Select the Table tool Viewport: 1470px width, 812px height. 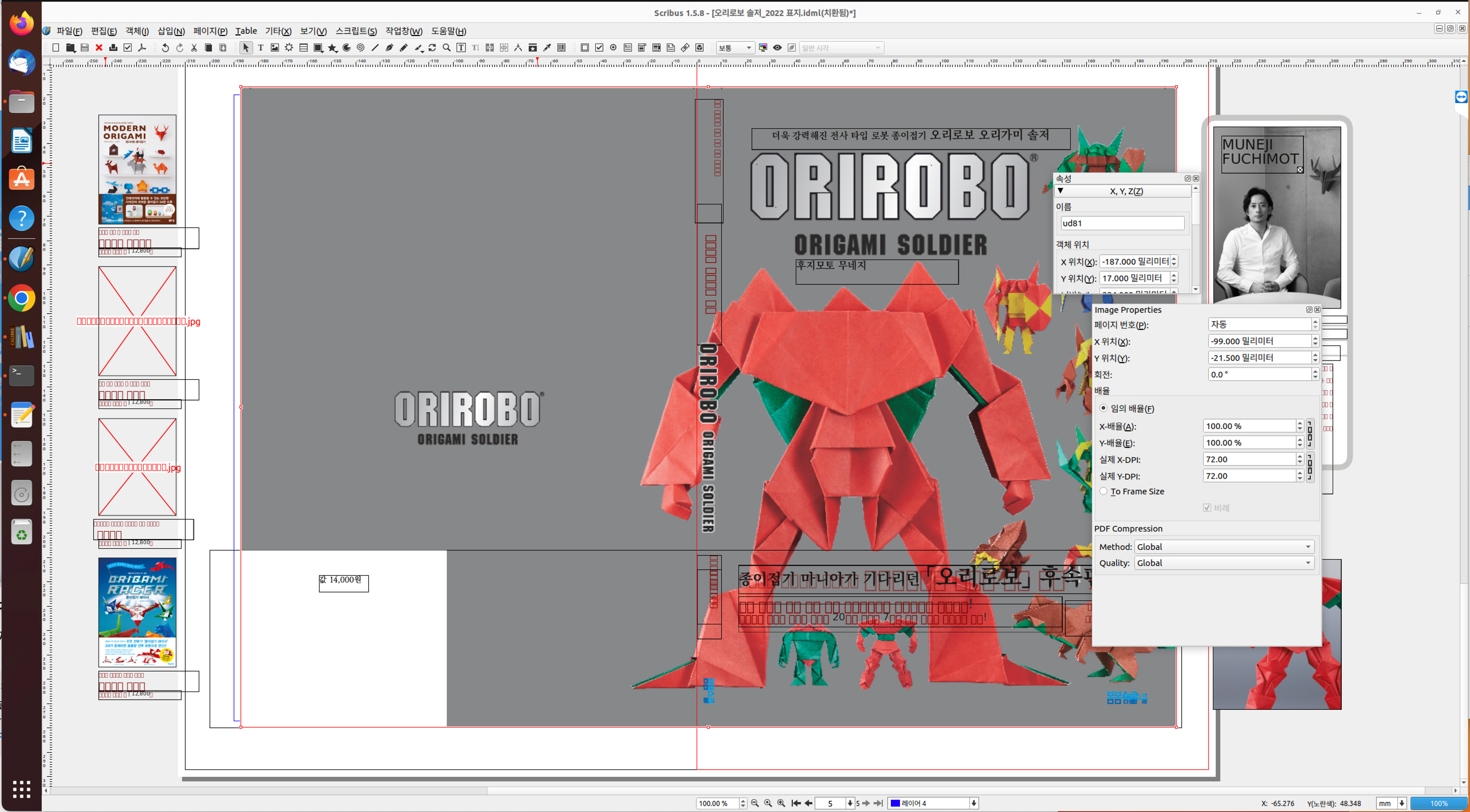tap(303, 48)
